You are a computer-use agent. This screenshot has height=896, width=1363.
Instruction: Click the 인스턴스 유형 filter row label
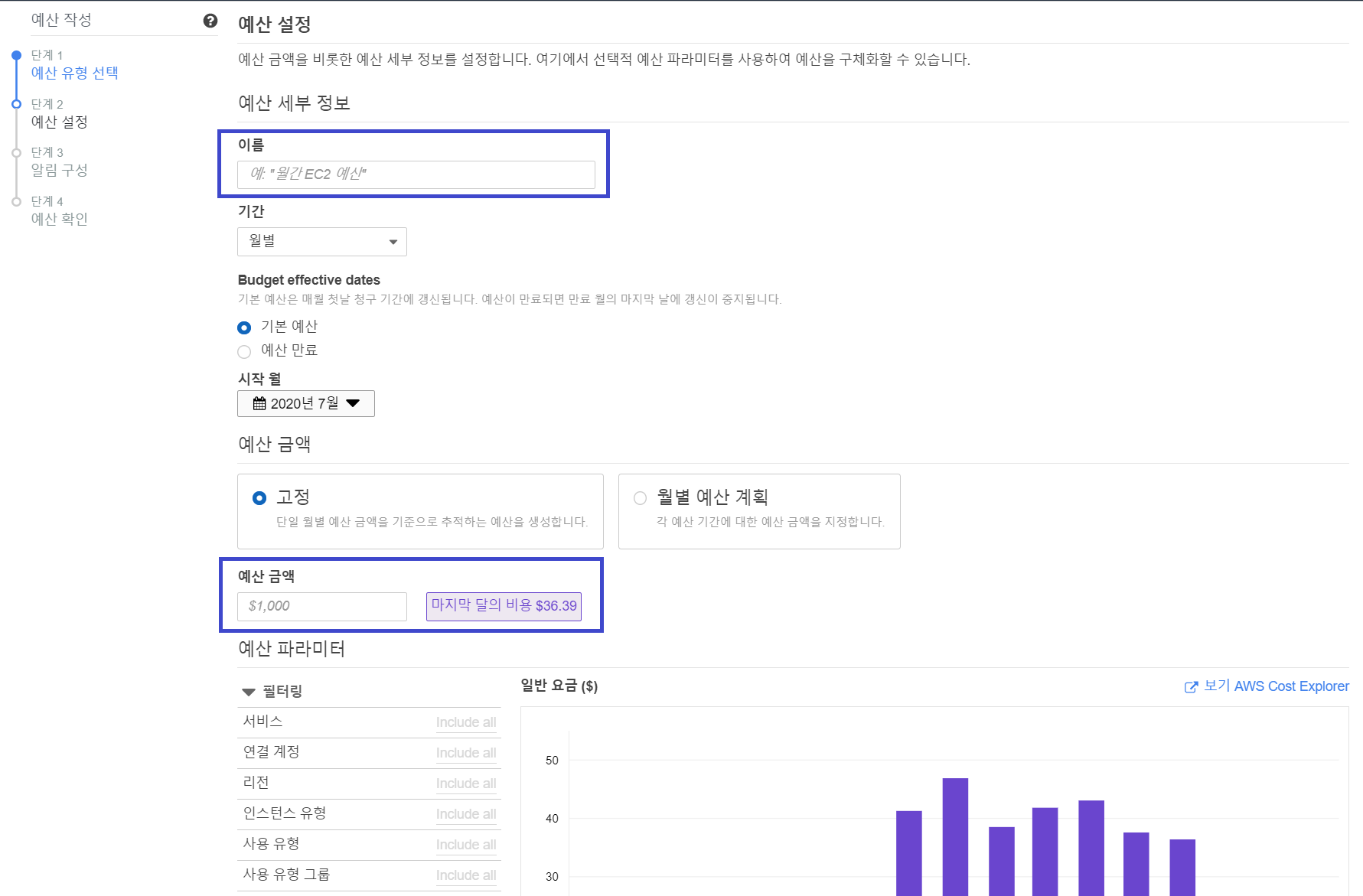point(284,813)
